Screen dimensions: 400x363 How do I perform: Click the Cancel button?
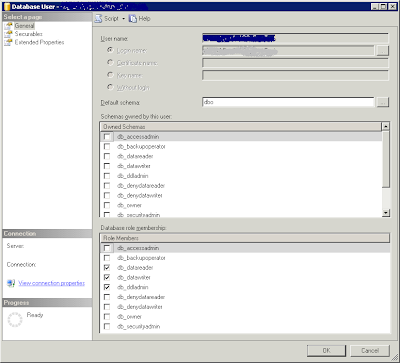coord(370,350)
